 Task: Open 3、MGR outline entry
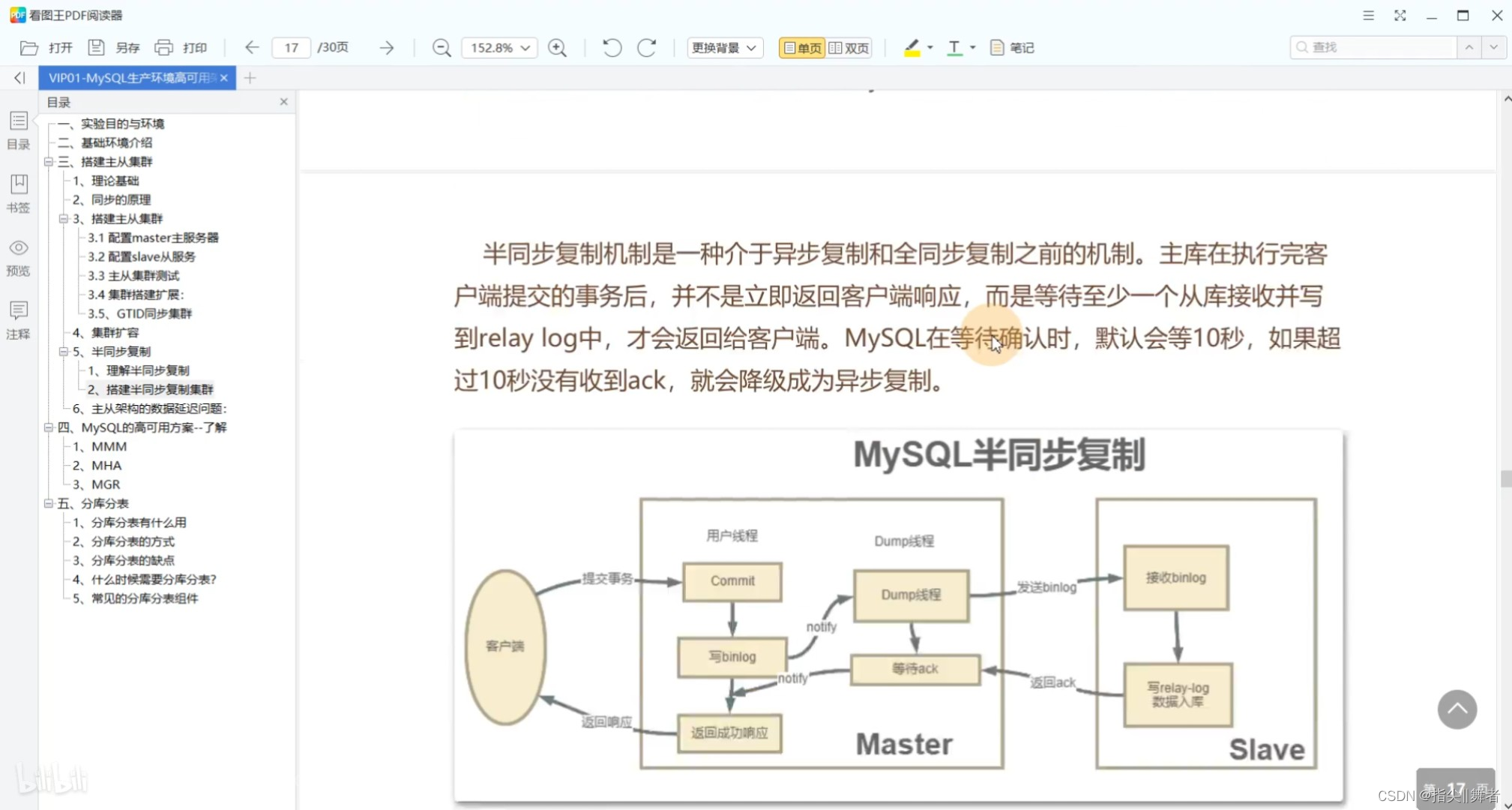tap(97, 484)
